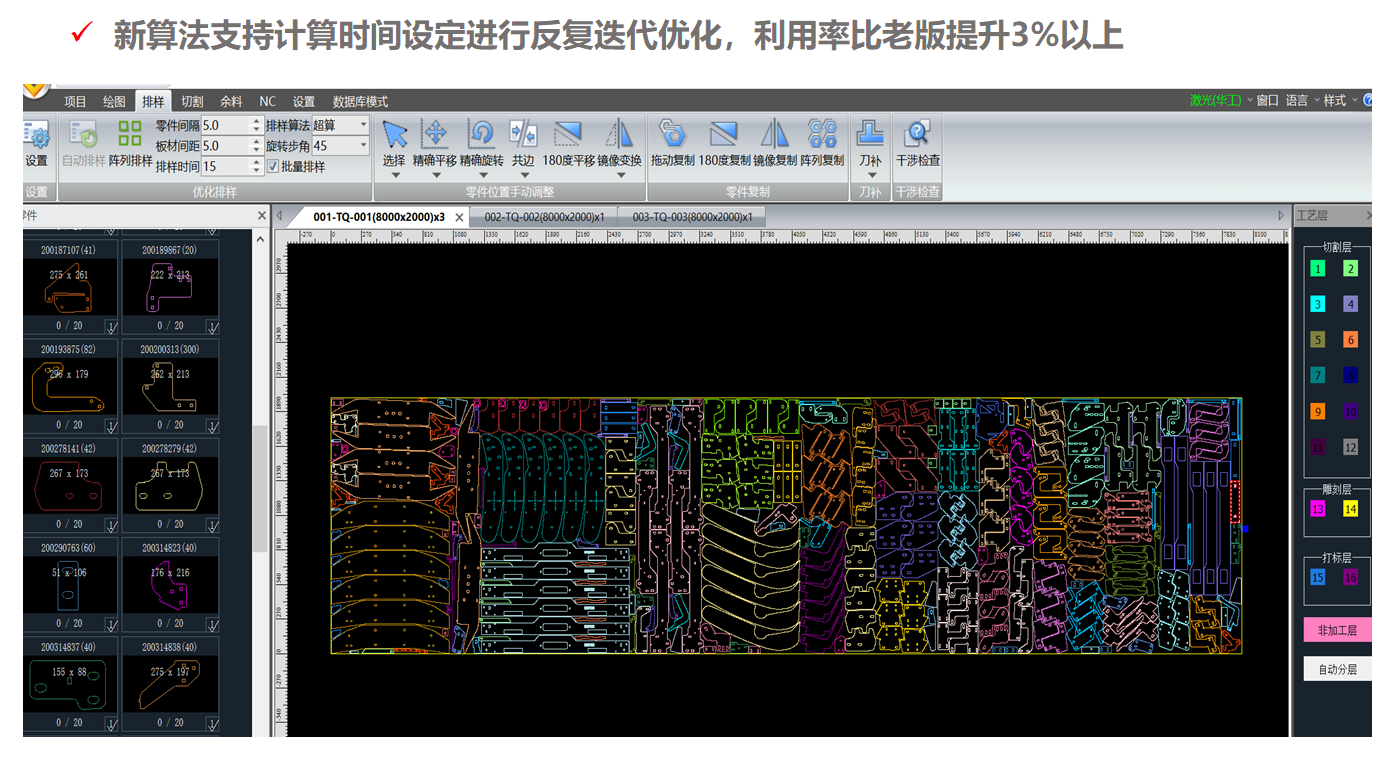This screenshot has width=1395, height=765.
Task: Toggle checkmark on part 200314823(40)
Action: coord(211,623)
